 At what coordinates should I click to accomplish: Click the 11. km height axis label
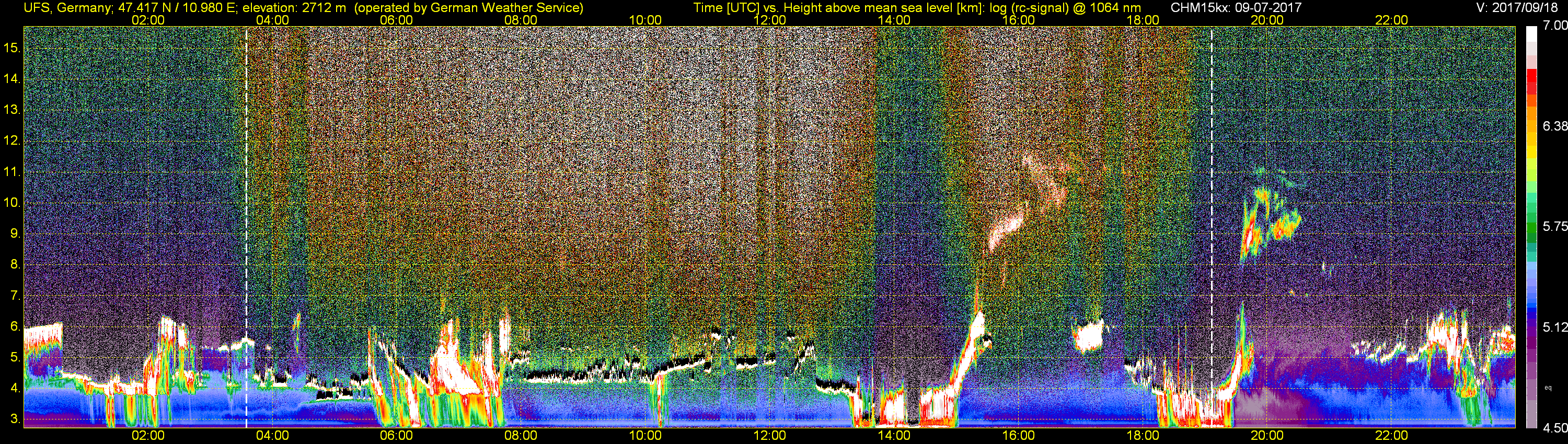pos(12,171)
